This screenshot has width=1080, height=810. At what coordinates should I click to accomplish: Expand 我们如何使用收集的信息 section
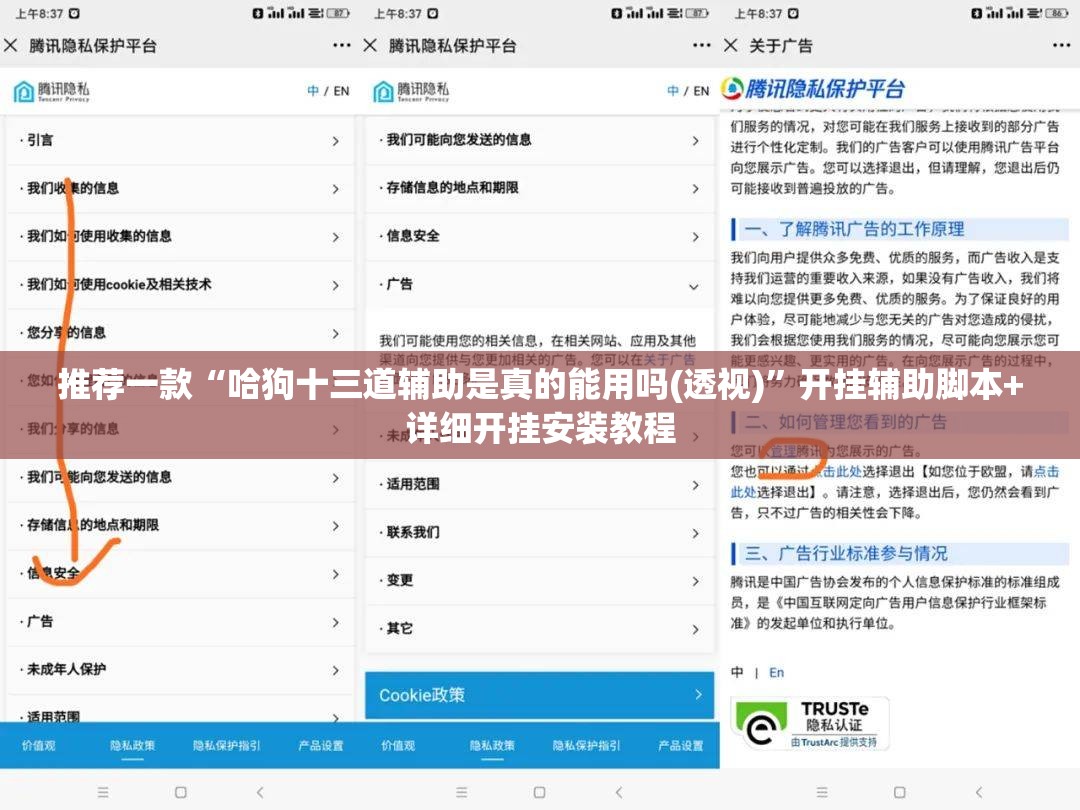click(179, 237)
